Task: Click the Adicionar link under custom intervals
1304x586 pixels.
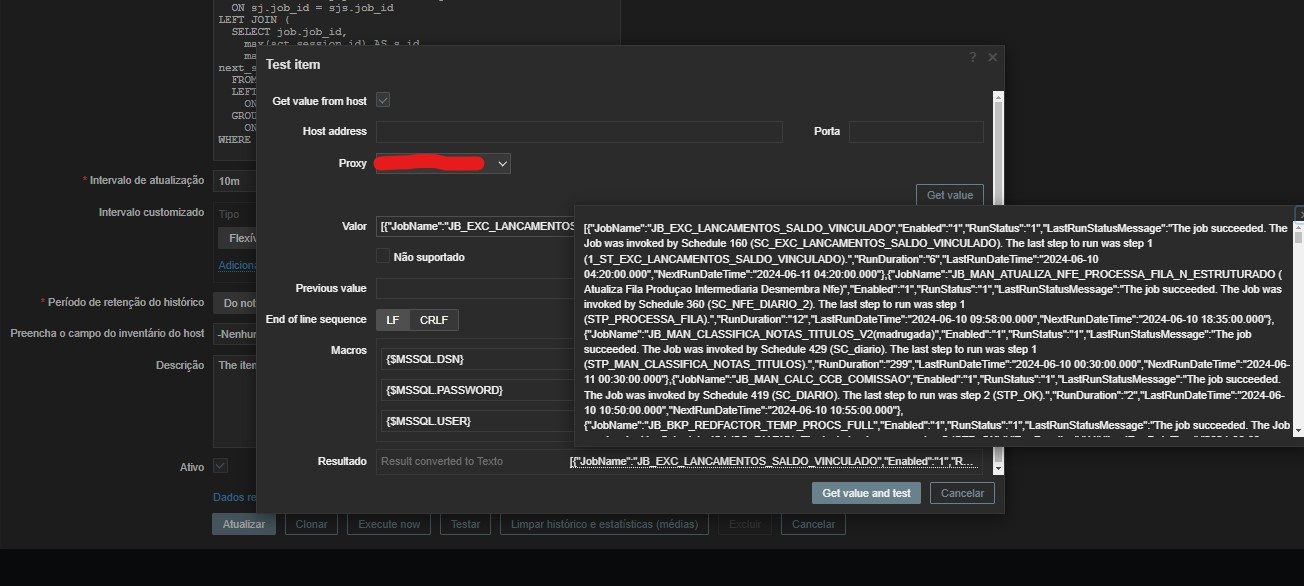Action: [238, 265]
